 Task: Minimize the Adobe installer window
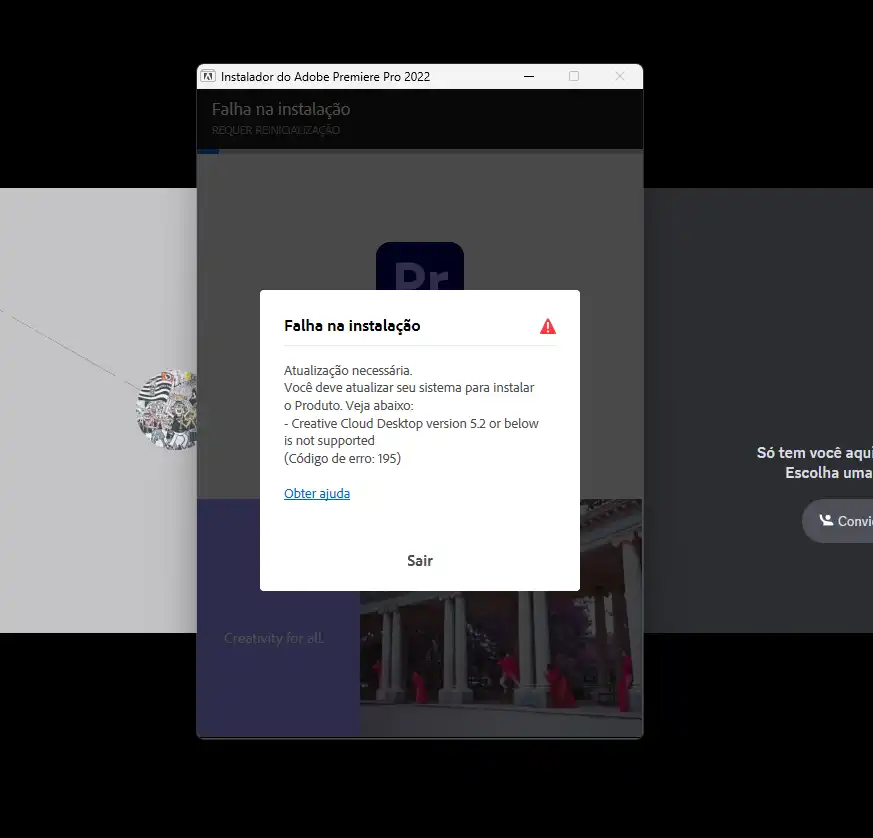click(x=527, y=76)
